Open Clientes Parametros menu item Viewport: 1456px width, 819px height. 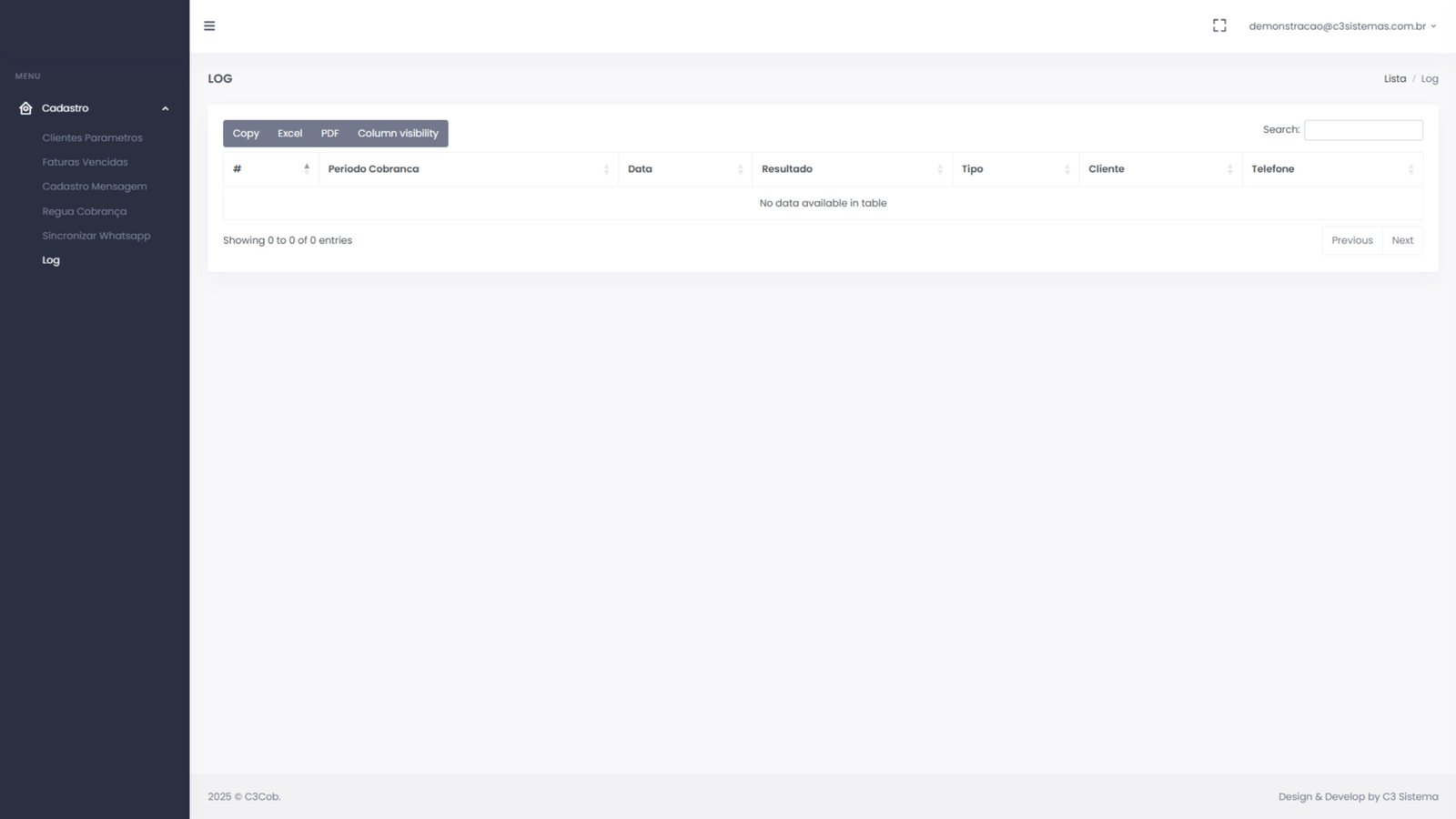pos(92,138)
